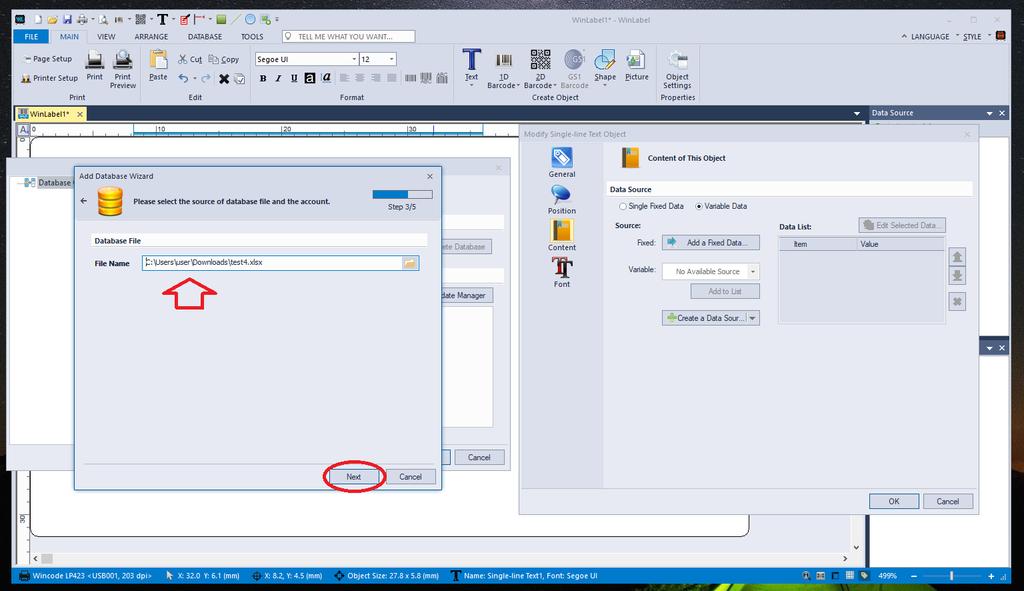Click the Delete X icon in Edit group
Image resolution: width=1024 pixels, height=591 pixels.
coord(224,79)
